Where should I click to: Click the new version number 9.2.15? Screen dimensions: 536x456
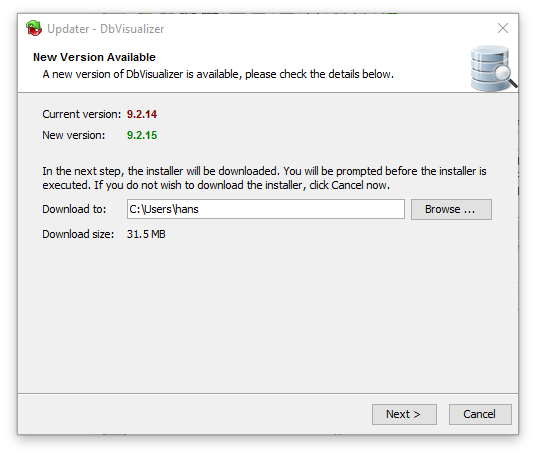pos(142,135)
